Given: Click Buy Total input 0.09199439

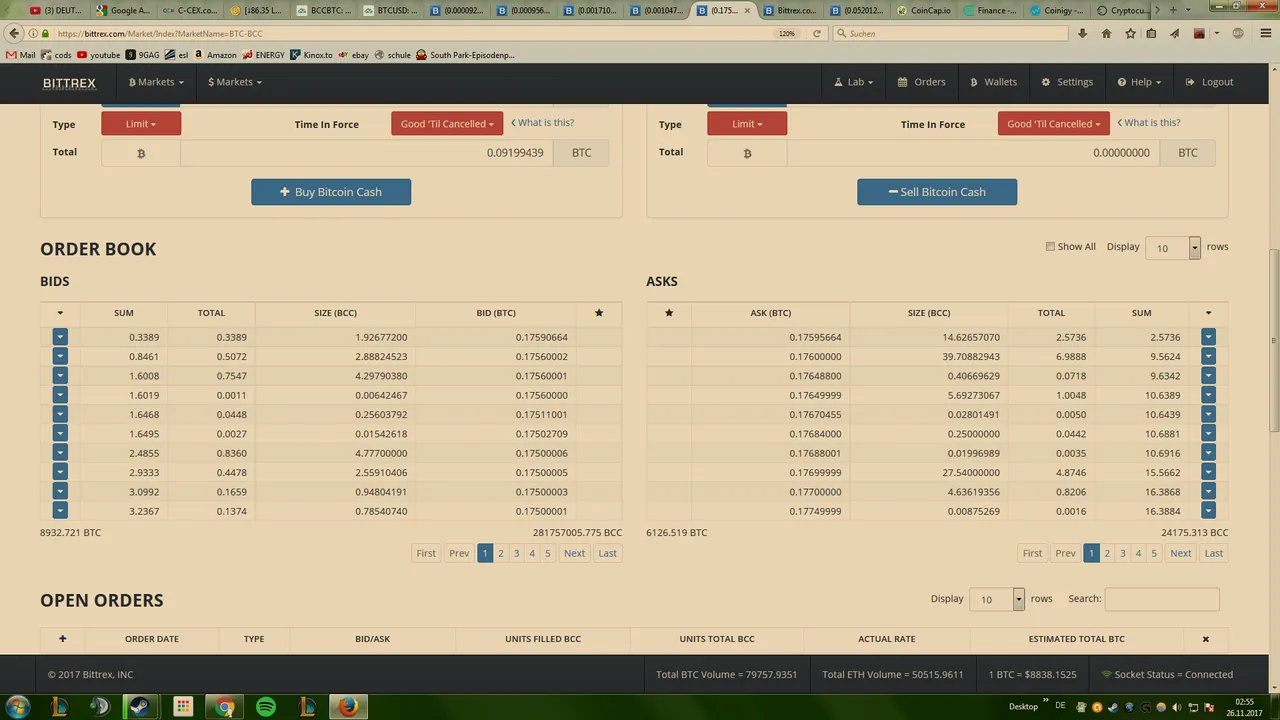Looking at the screenshot, I should (368, 153).
